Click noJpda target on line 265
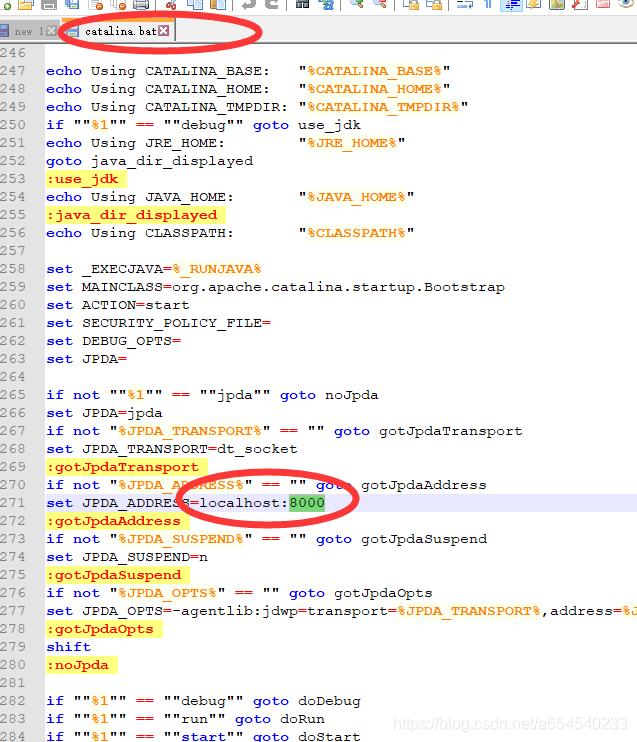Image resolution: width=637 pixels, height=742 pixels. tap(352, 395)
